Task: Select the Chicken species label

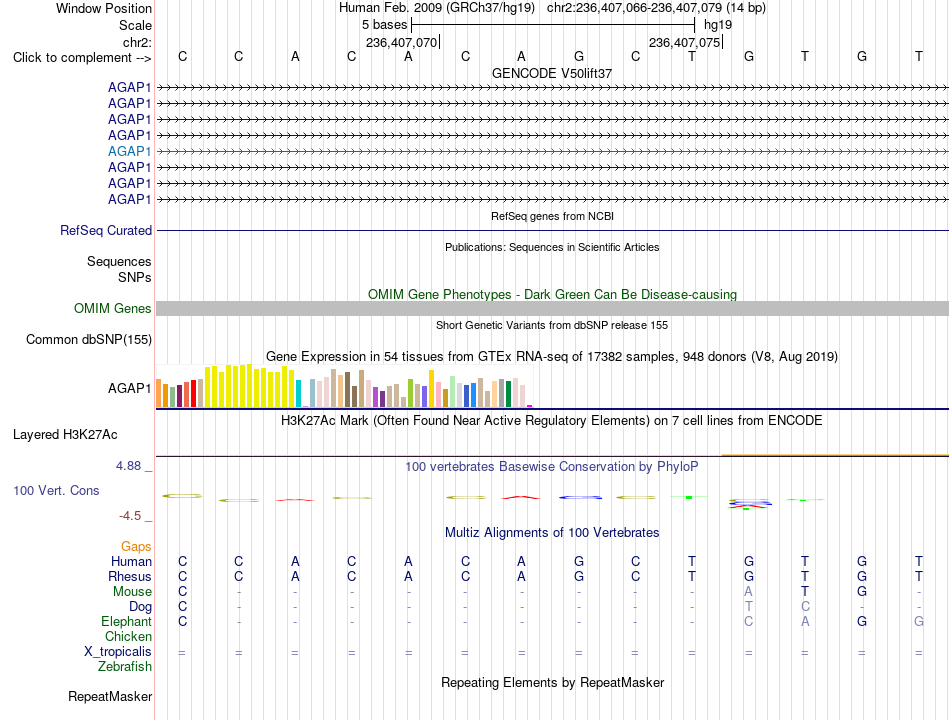Action: (128, 636)
